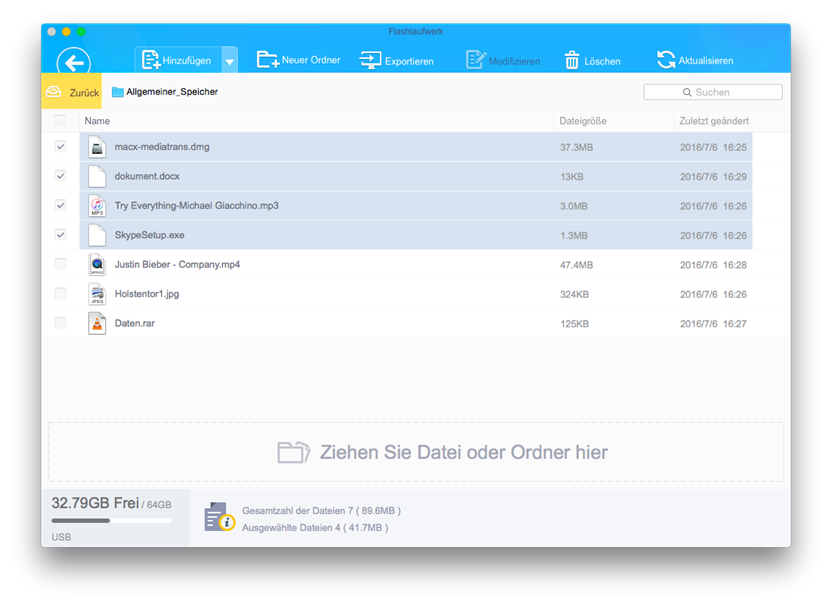Click the USB storage usage bar
This screenshot has width=832, height=606.
111,521
